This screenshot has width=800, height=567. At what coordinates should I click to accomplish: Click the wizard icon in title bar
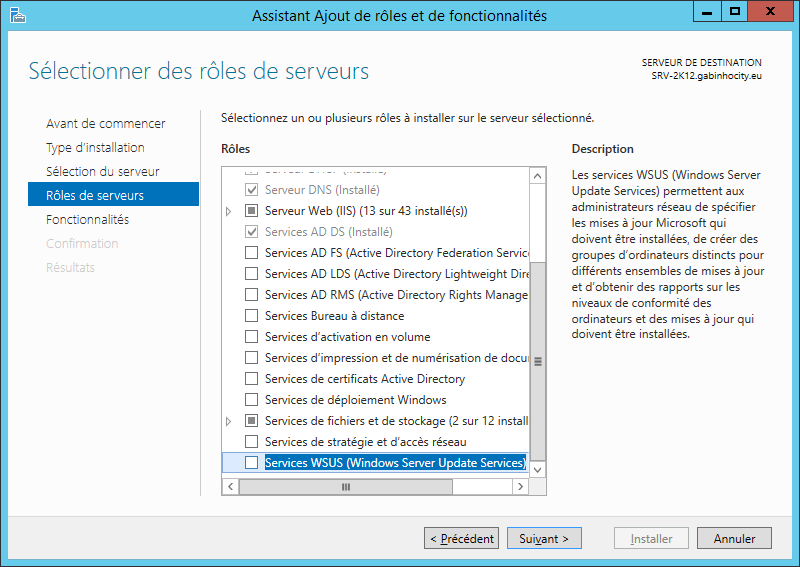[17, 15]
